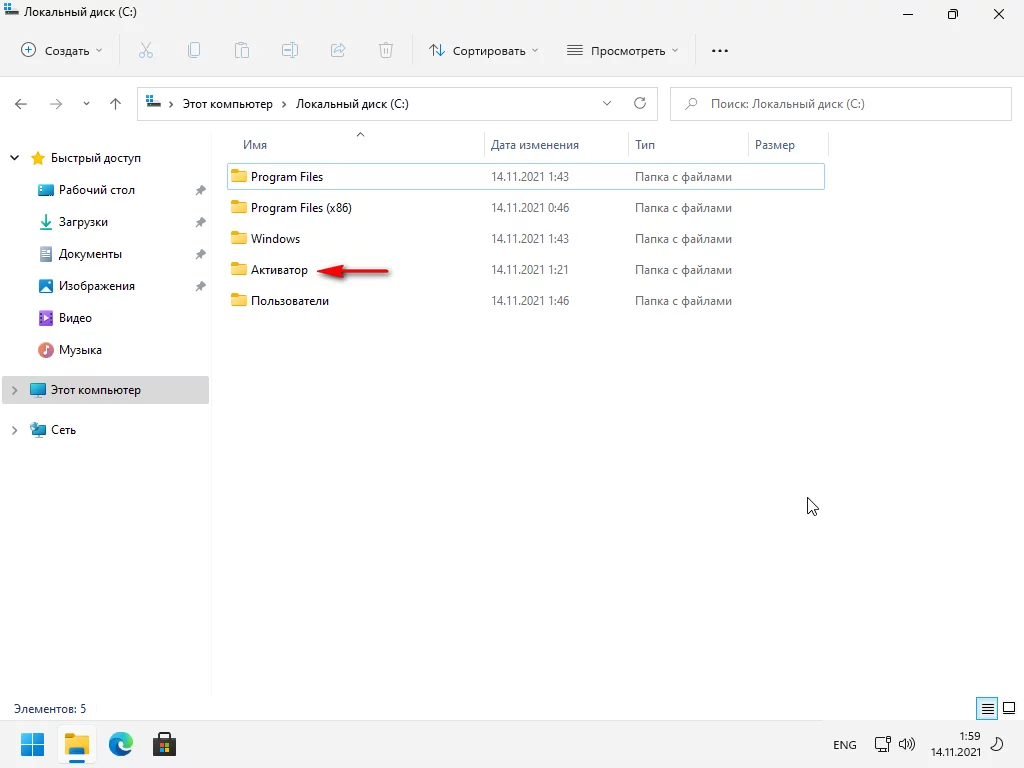Click the moon focus assist icon
This screenshot has height=768, width=1024.
(x=997, y=744)
